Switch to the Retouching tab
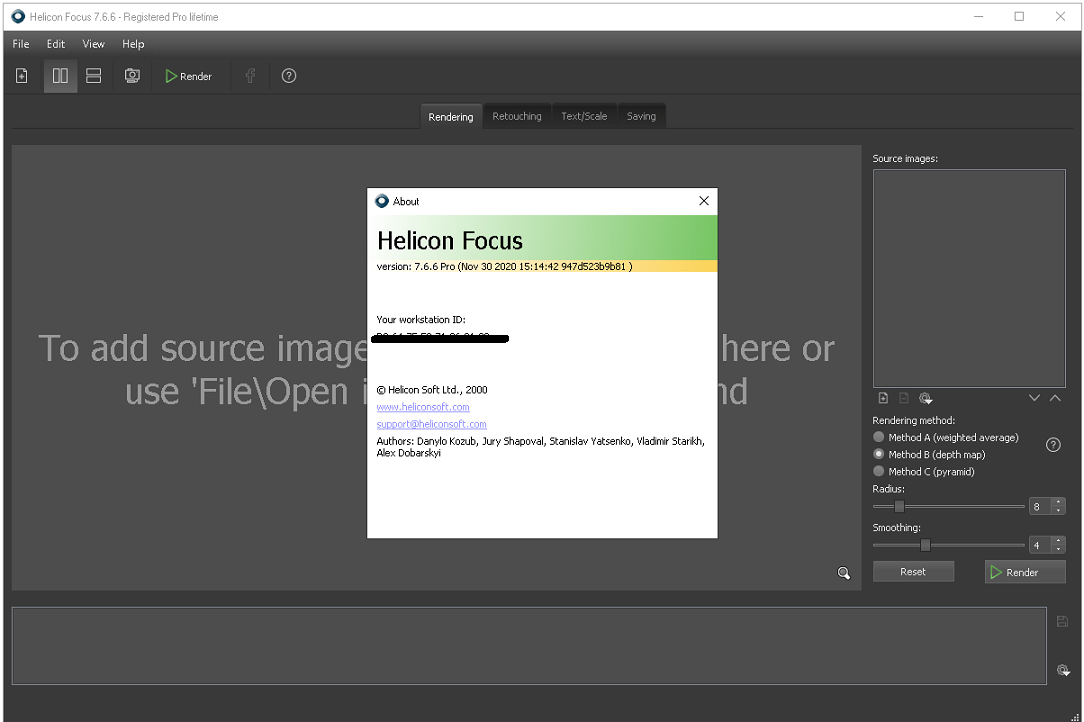The width and height of the screenshot is (1084, 722). 516,116
